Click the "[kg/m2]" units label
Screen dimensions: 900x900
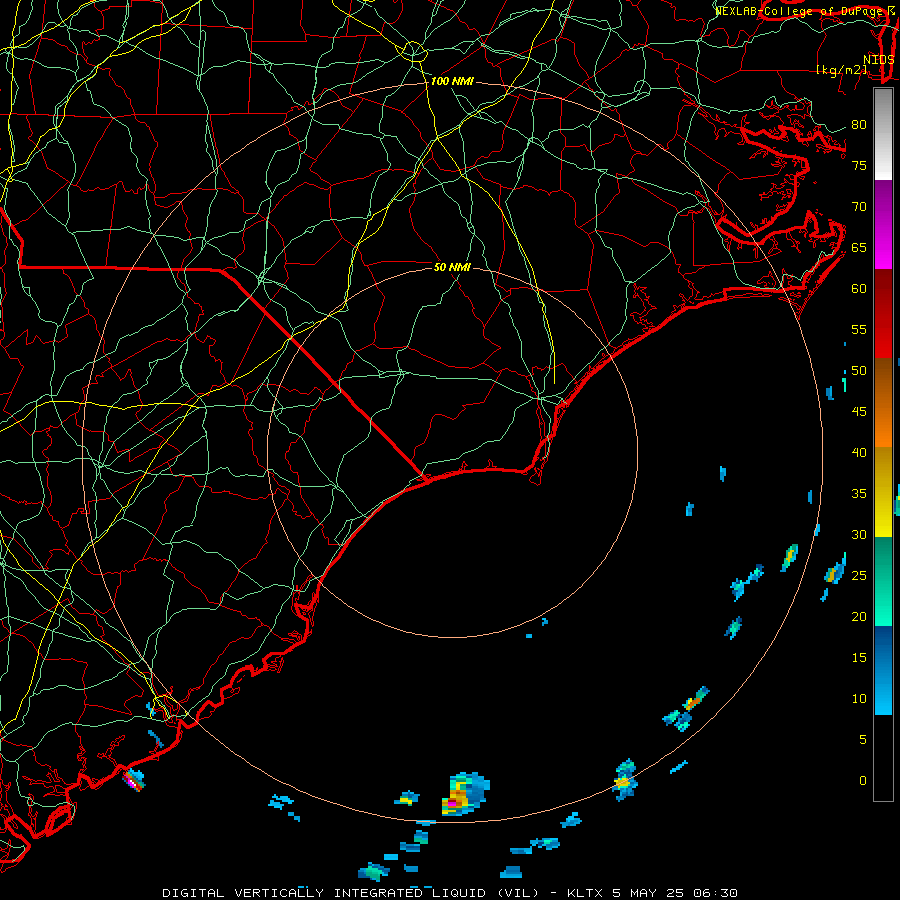842,70
